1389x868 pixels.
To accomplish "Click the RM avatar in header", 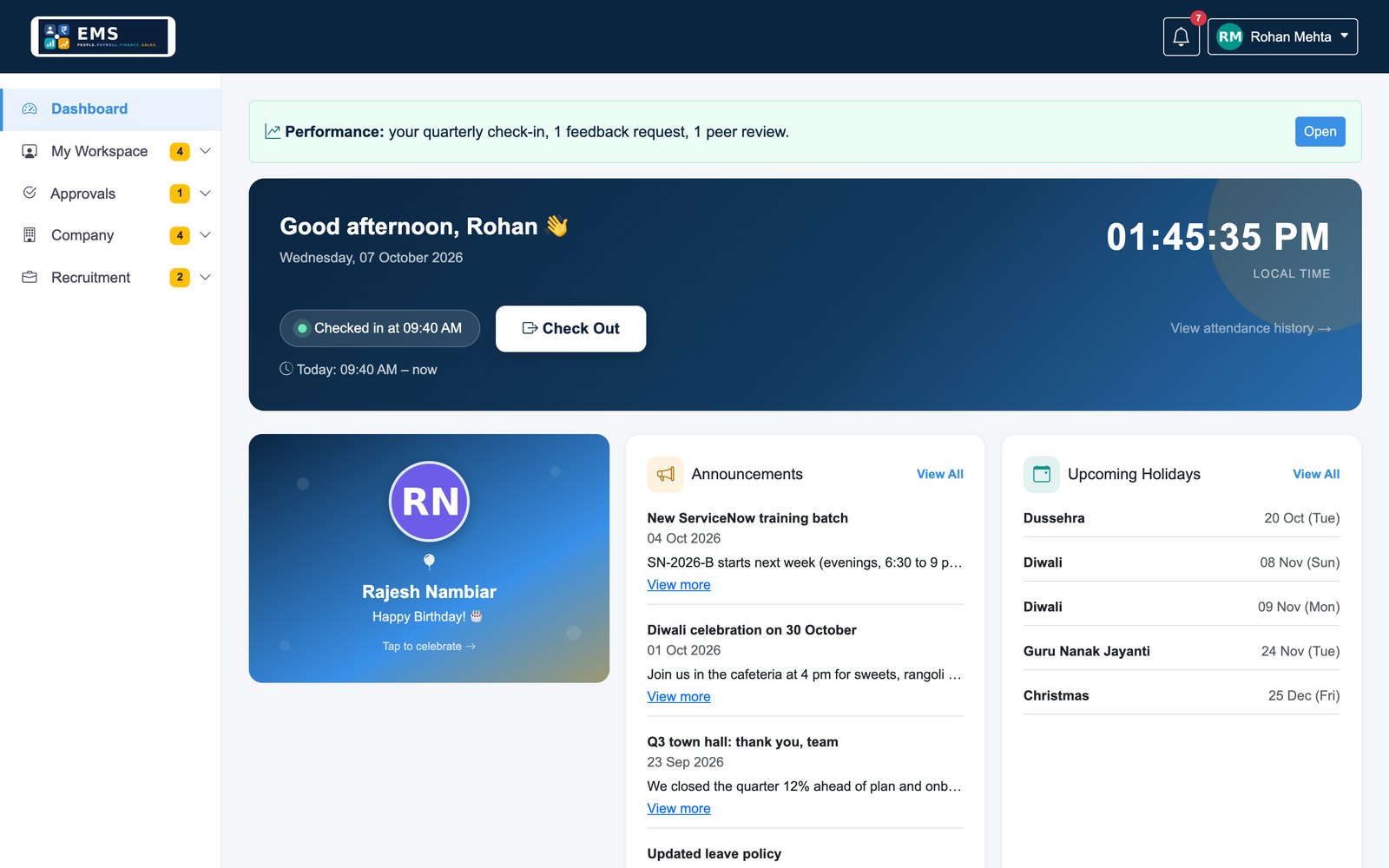I will point(1229,36).
